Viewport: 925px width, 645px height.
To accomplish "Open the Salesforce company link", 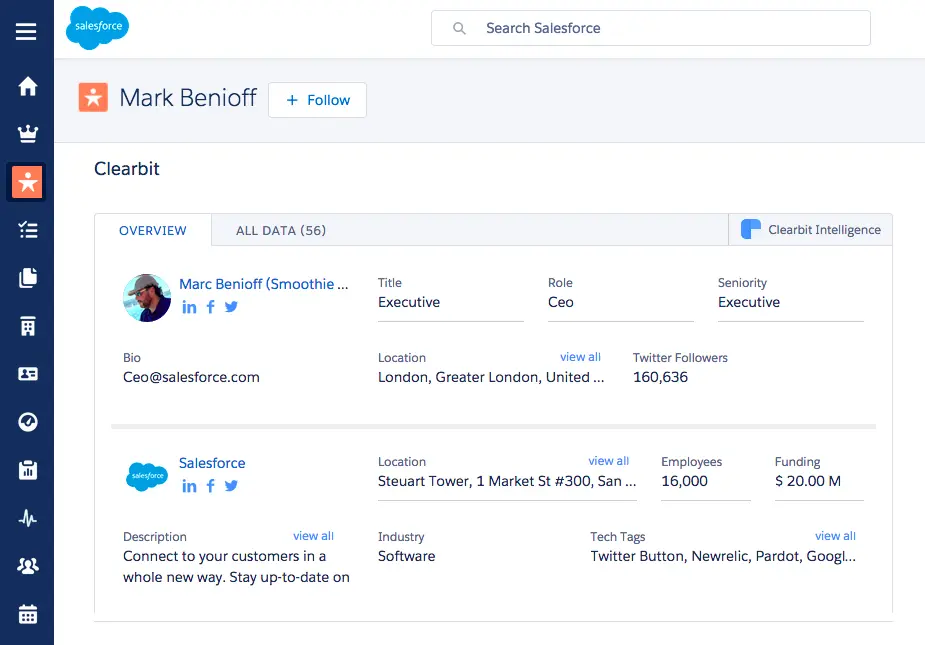I will pyautogui.click(x=211, y=463).
